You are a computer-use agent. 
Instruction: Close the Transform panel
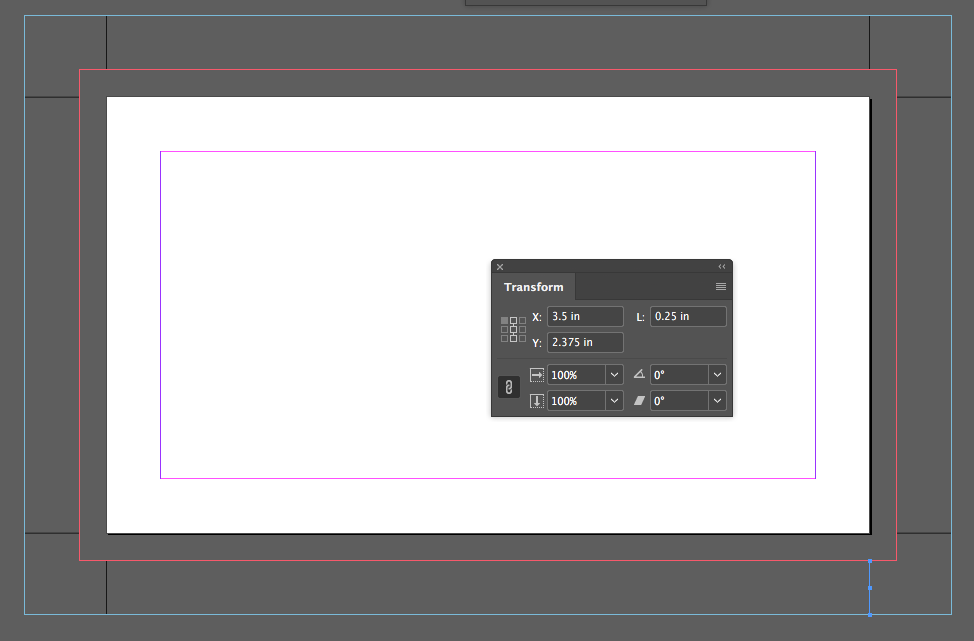pyautogui.click(x=500, y=267)
